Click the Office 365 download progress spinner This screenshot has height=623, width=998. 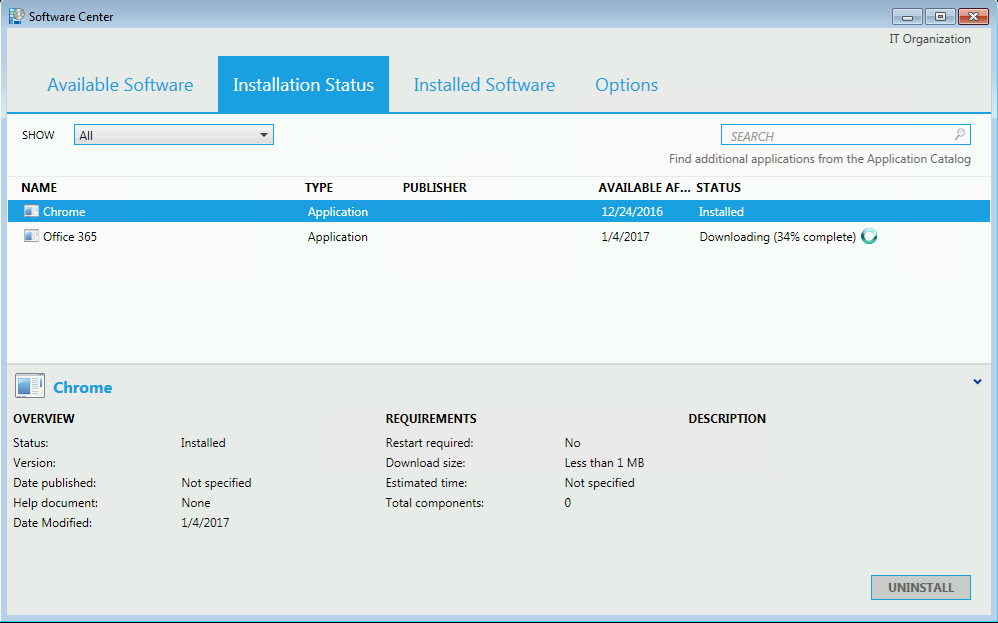click(x=869, y=237)
